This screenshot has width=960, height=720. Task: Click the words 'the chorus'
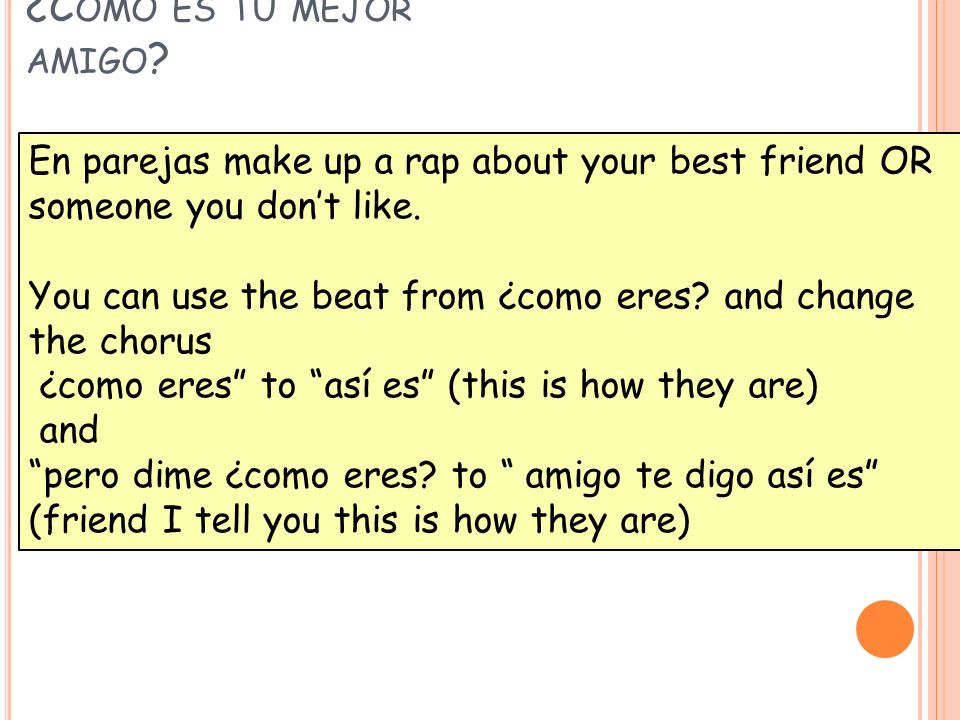[x=120, y=340]
